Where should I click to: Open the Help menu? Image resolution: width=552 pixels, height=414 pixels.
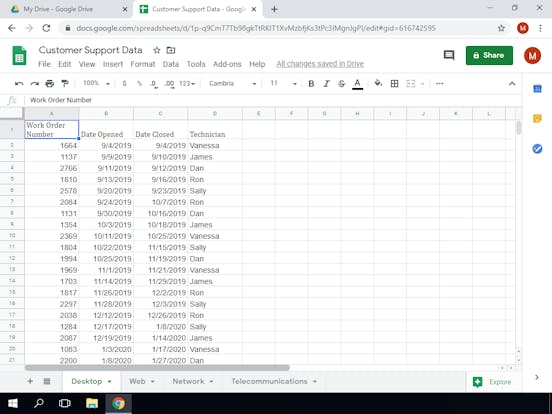coord(257,64)
